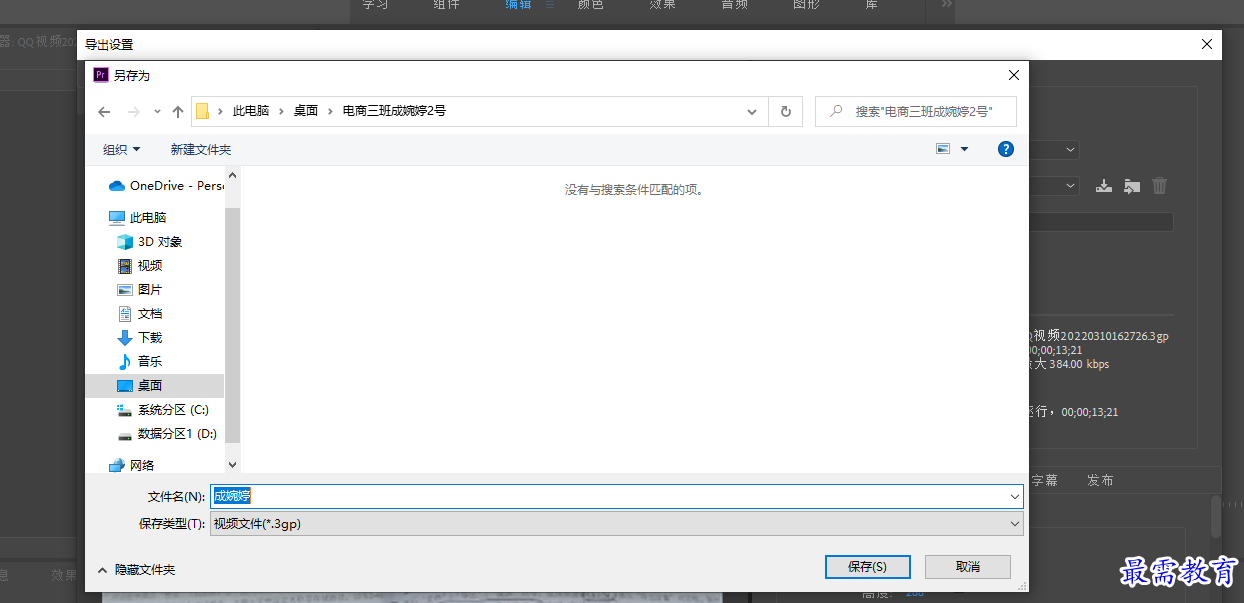Open 图片 folder in sidebar
The height and width of the screenshot is (603, 1244).
point(140,289)
